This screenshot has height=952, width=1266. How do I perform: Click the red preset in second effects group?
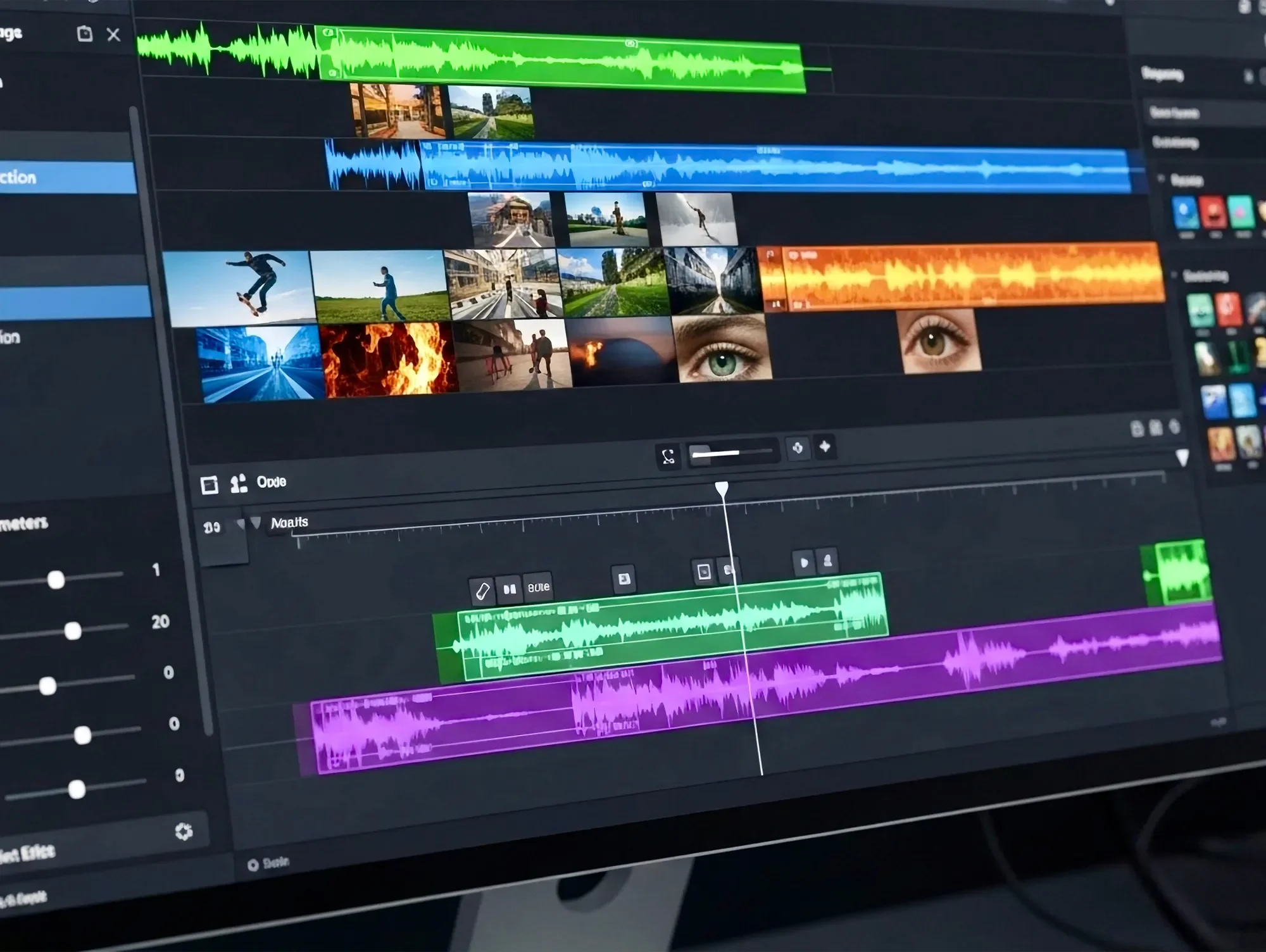click(x=1228, y=309)
